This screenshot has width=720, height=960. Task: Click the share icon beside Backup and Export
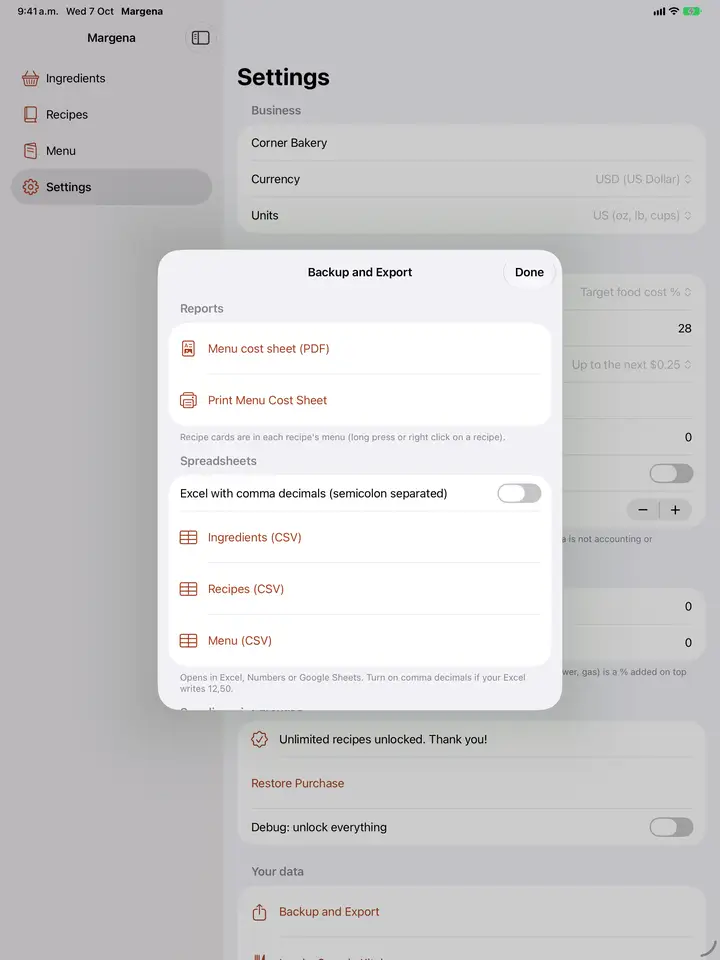coord(260,912)
